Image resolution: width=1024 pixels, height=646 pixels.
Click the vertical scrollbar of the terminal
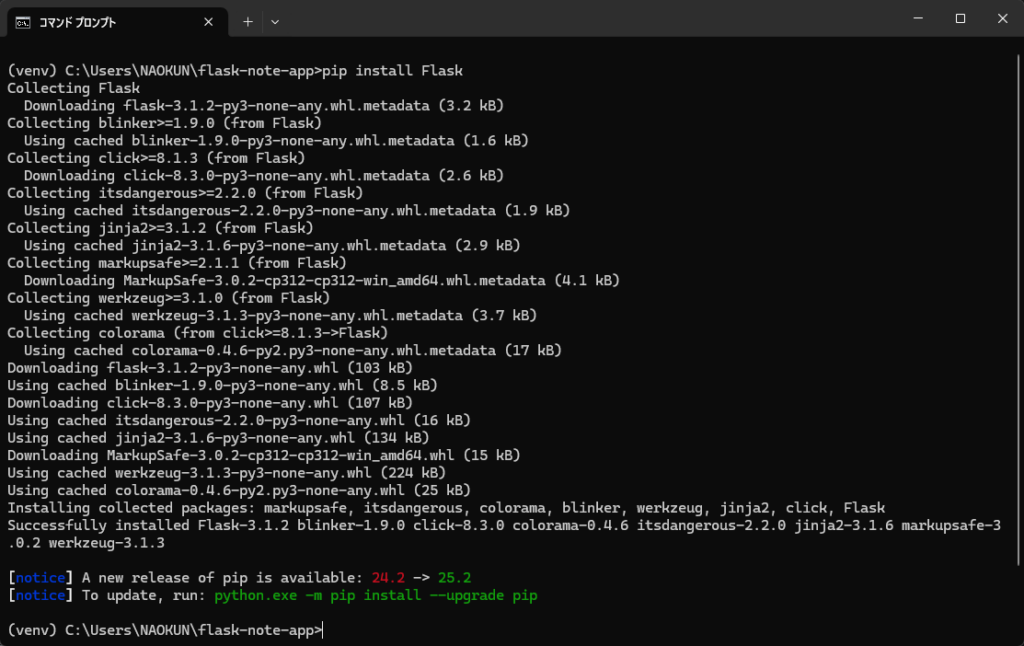(x=1018, y=310)
